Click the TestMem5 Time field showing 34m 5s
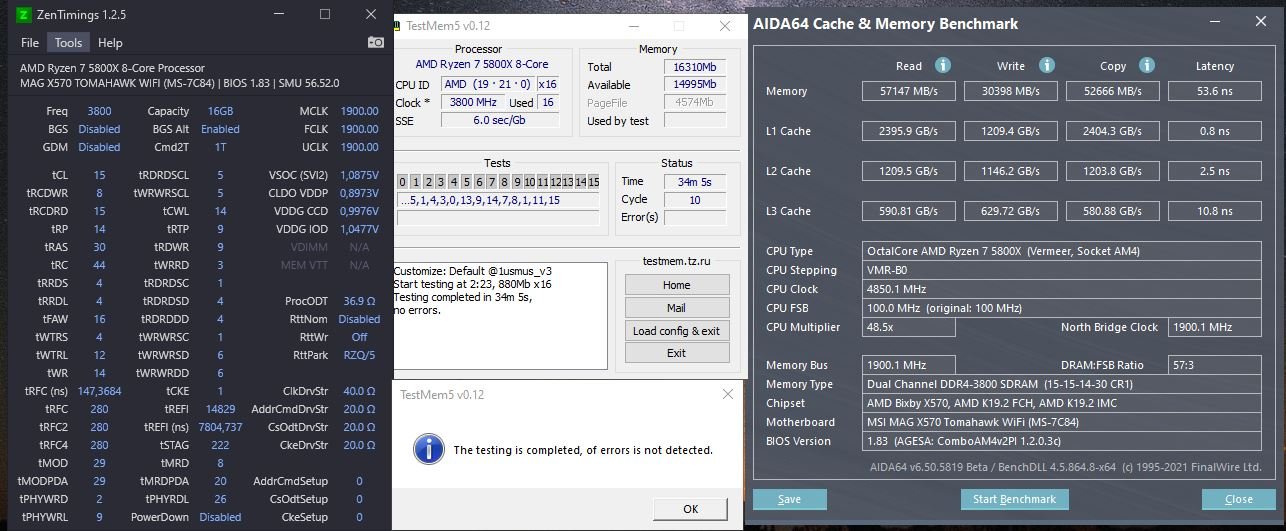1286x531 pixels. point(696,182)
